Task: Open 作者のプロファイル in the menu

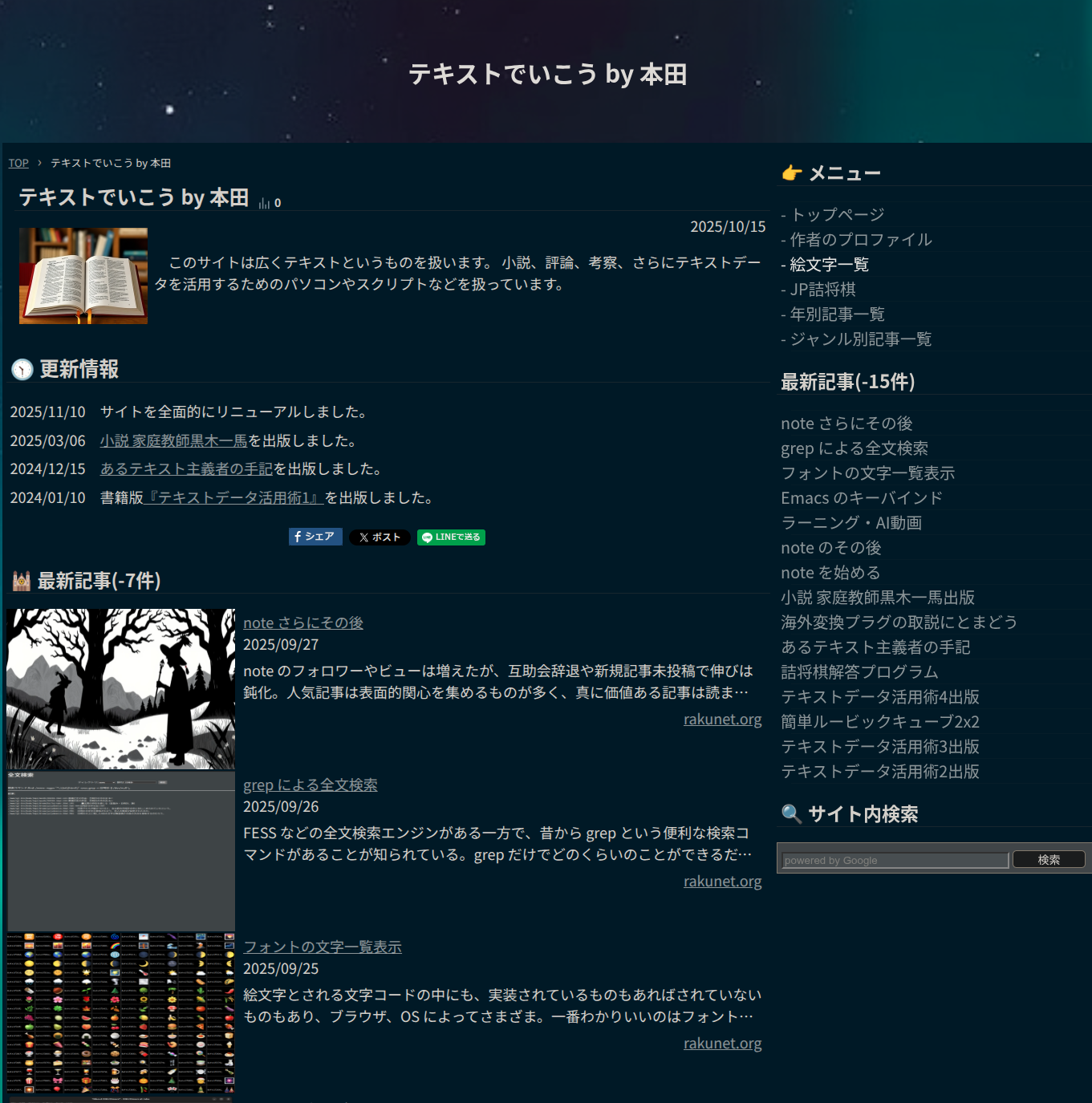Action: (x=860, y=240)
